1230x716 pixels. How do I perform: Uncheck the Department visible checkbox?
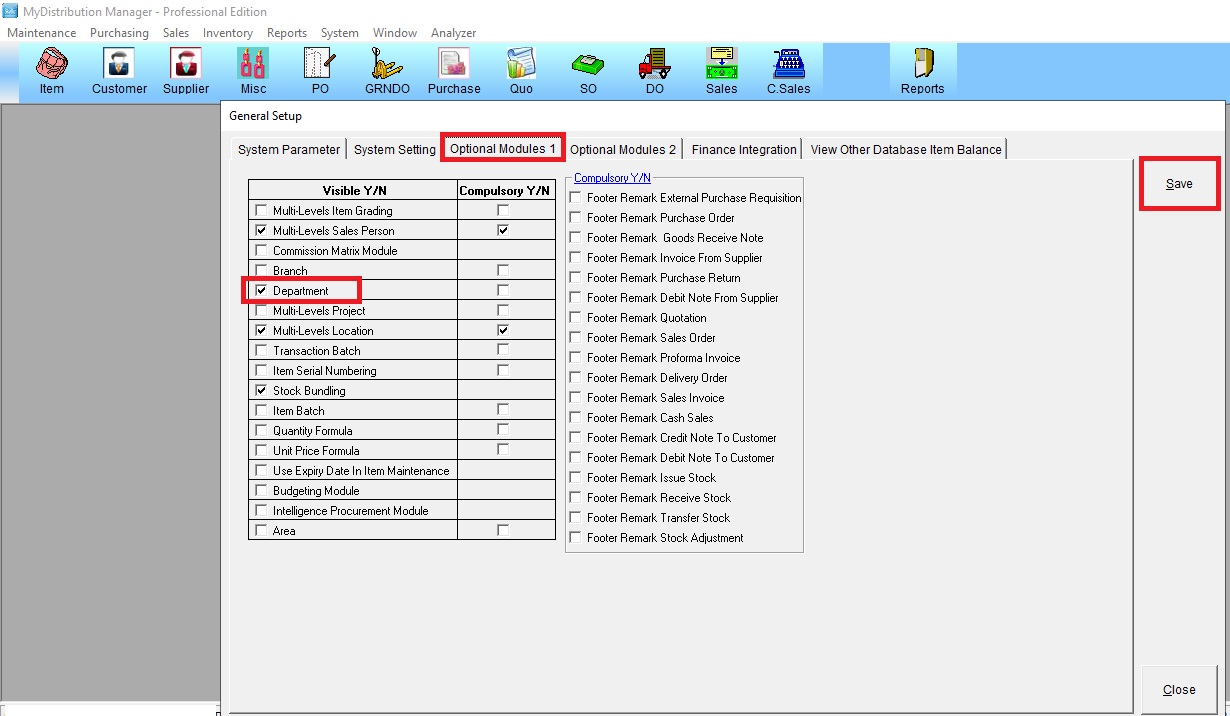point(262,291)
